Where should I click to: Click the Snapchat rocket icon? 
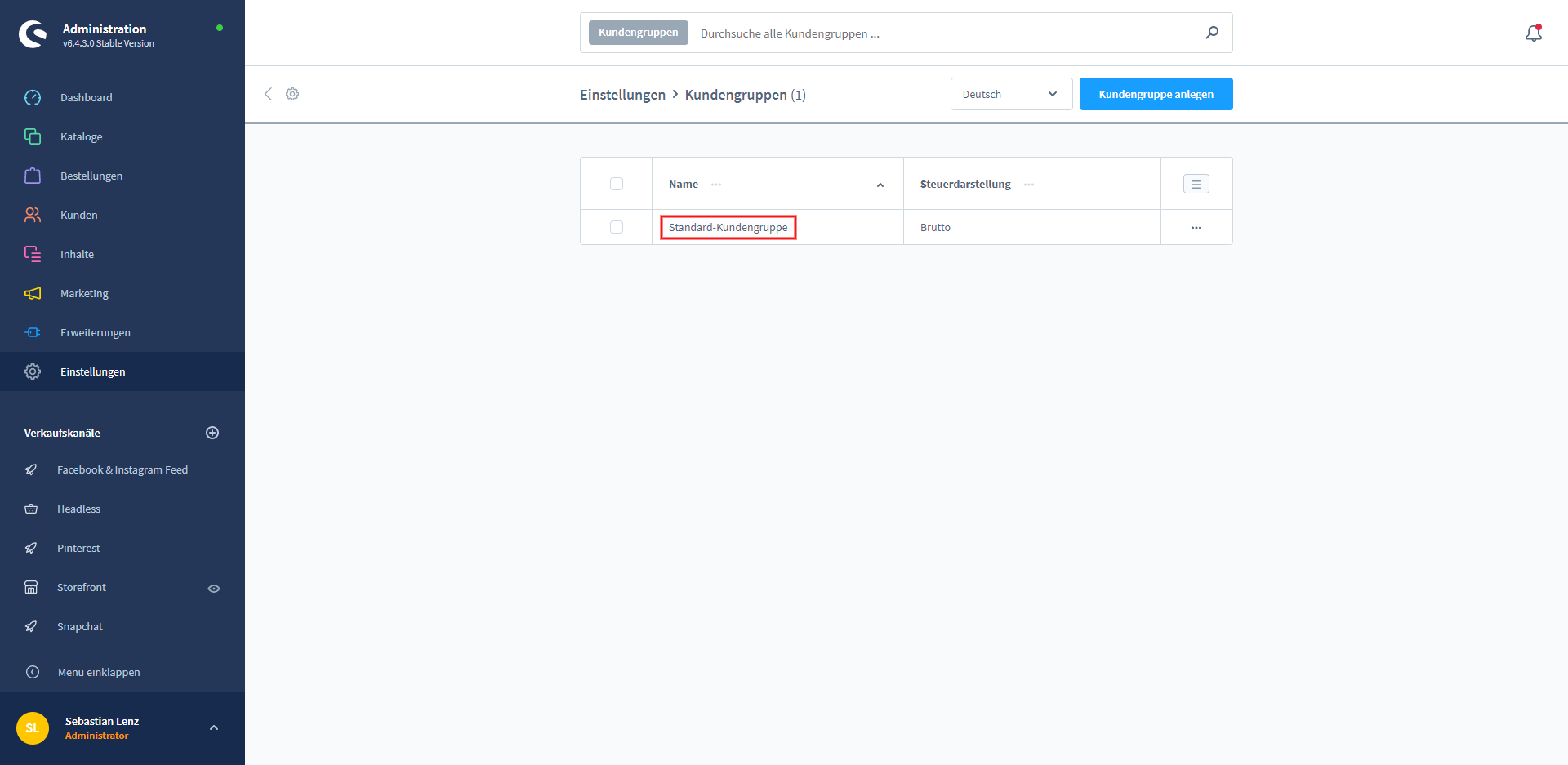(31, 626)
